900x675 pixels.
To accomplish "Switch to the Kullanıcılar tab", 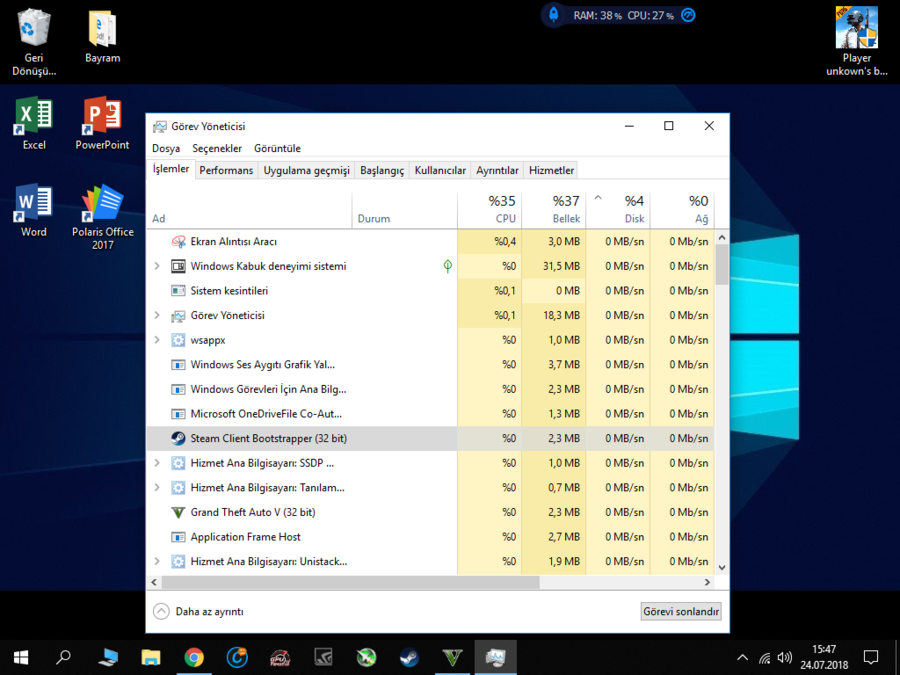I will (x=440, y=170).
